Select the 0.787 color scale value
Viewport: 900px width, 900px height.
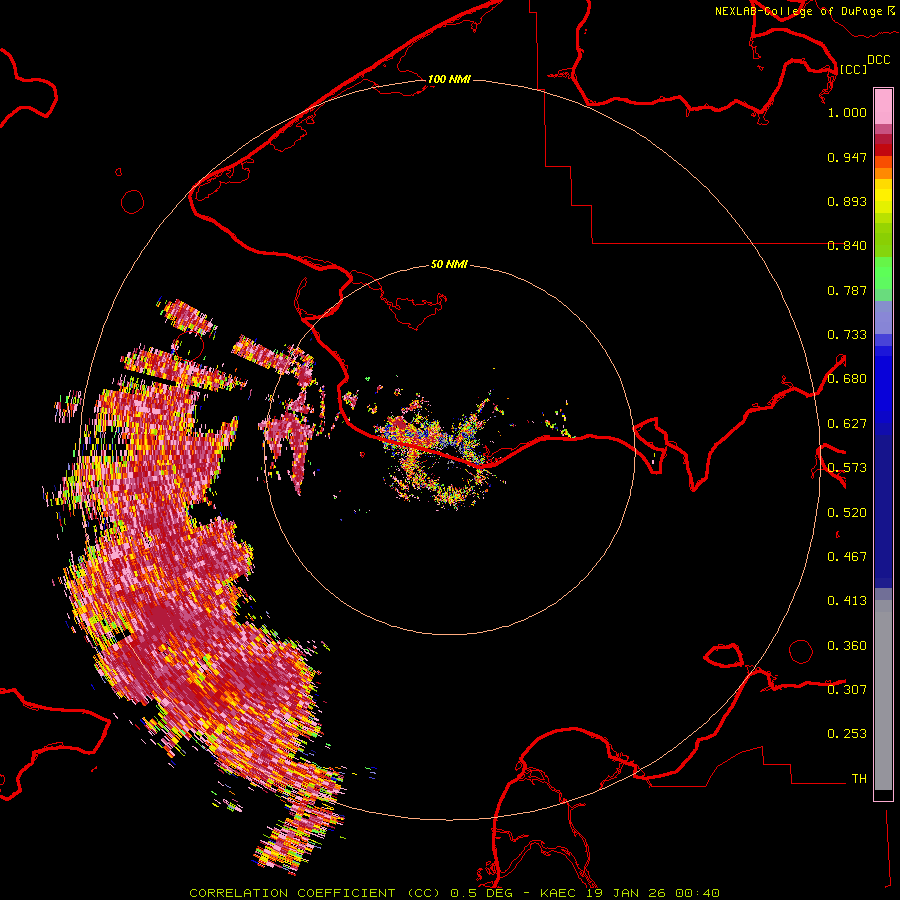(x=847, y=290)
